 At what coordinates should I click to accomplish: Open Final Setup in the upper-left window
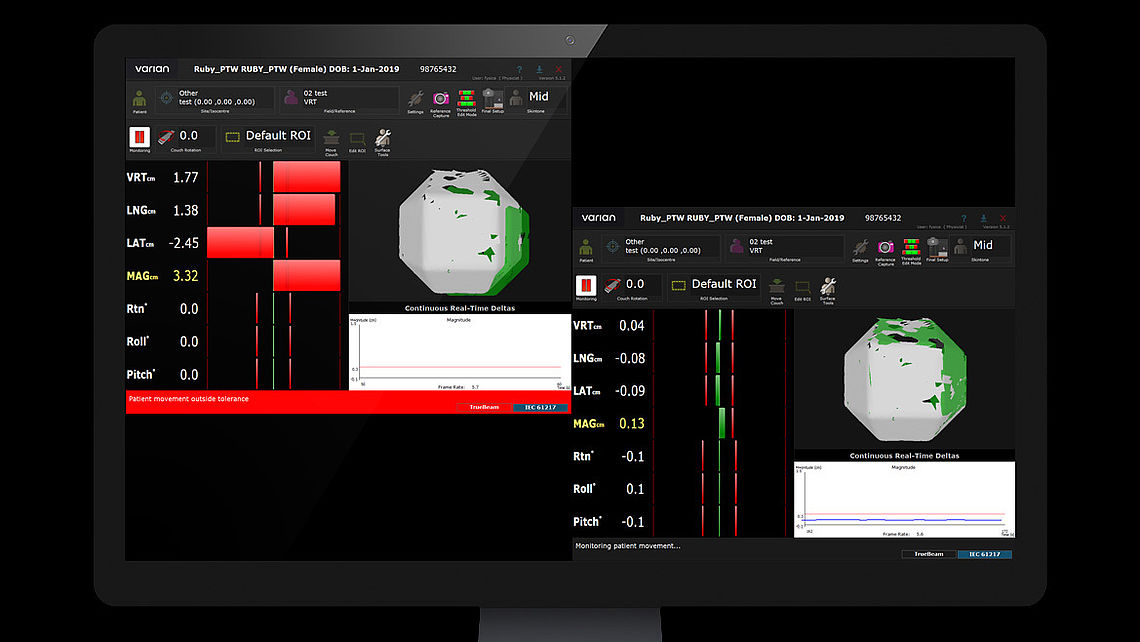(x=492, y=98)
